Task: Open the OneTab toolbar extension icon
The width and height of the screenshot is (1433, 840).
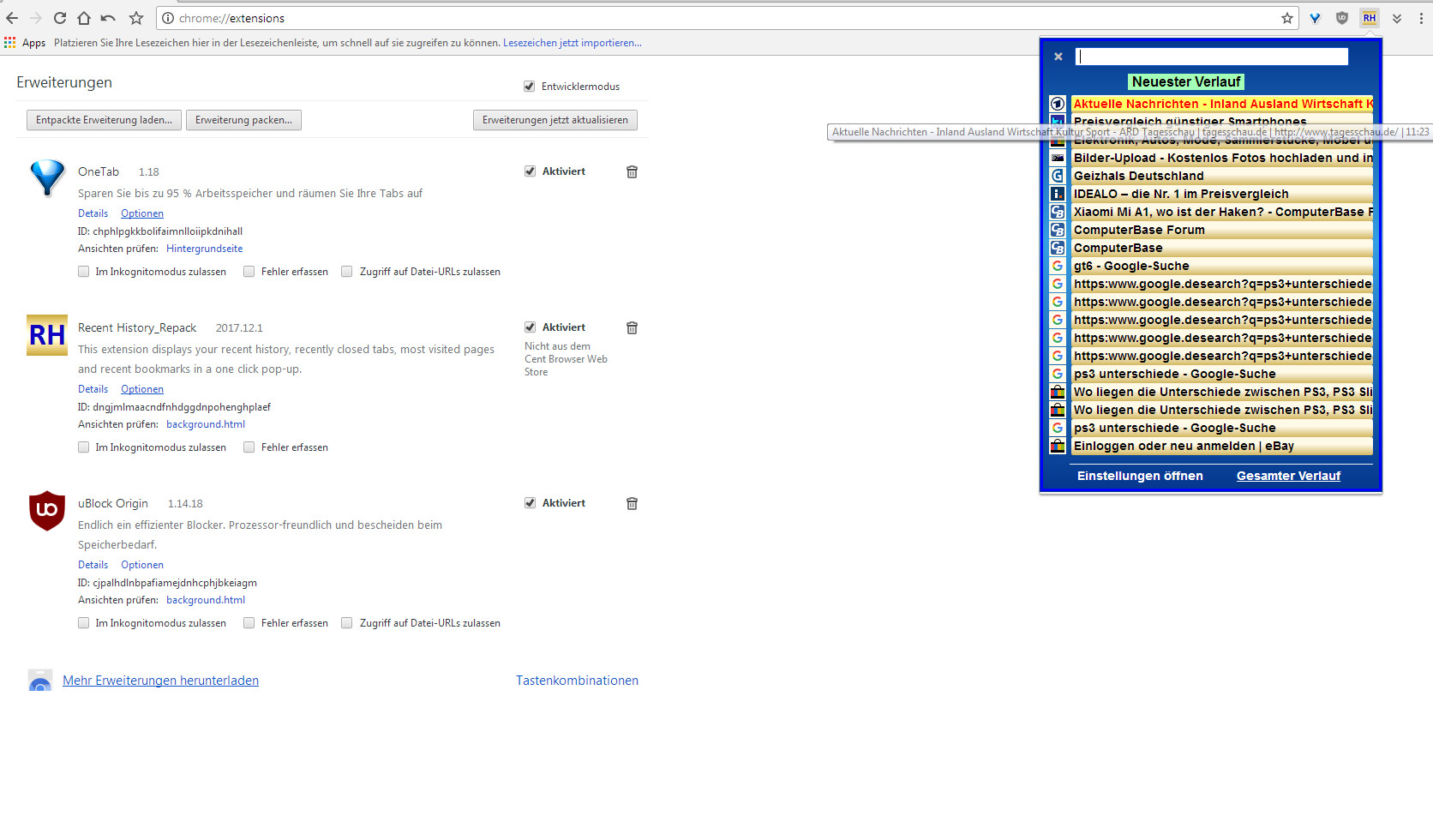Action: [x=1315, y=18]
